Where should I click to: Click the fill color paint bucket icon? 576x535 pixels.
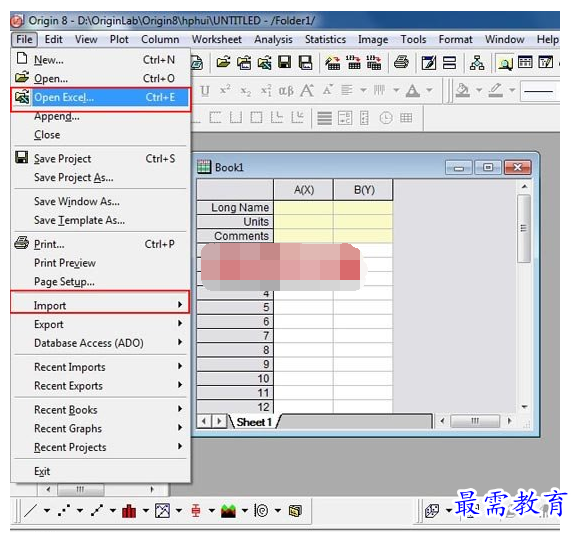coord(462,90)
